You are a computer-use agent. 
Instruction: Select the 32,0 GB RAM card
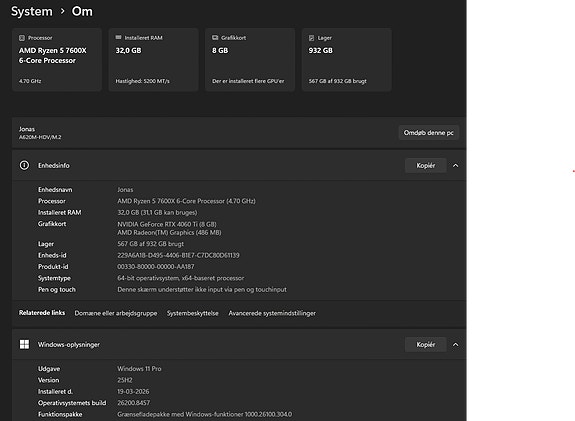pyautogui.click(x=153, y=59)
